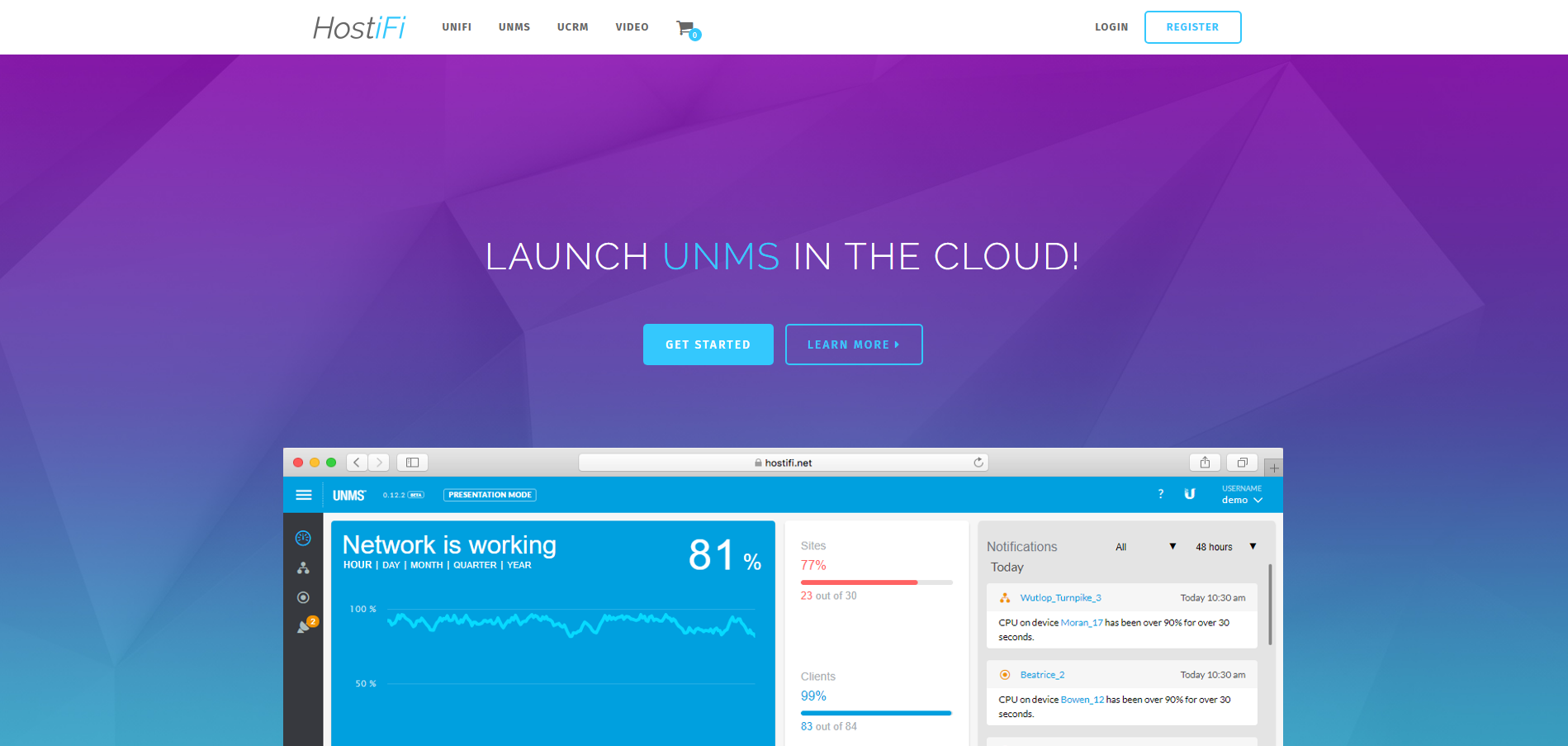
Task: Click the '83 out of 84' text
Action: (829, 726)
